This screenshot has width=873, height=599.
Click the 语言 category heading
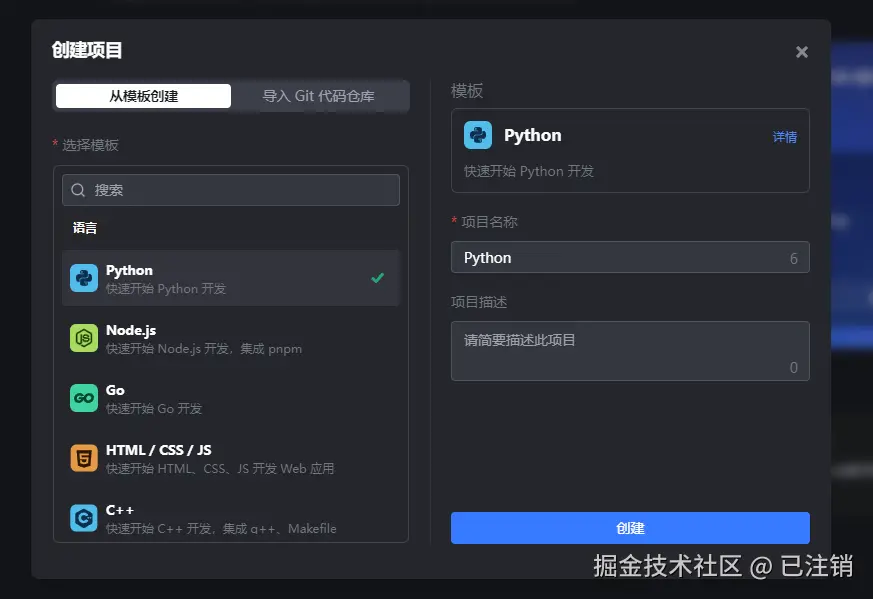[x=85, y=228]
